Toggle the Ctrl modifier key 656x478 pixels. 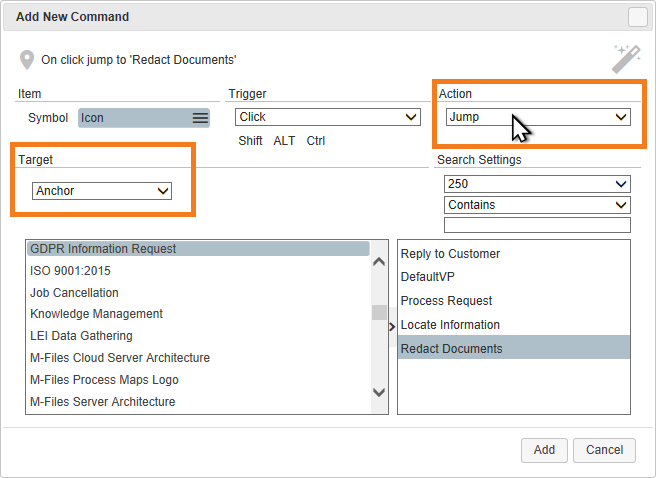click(316, 141)
